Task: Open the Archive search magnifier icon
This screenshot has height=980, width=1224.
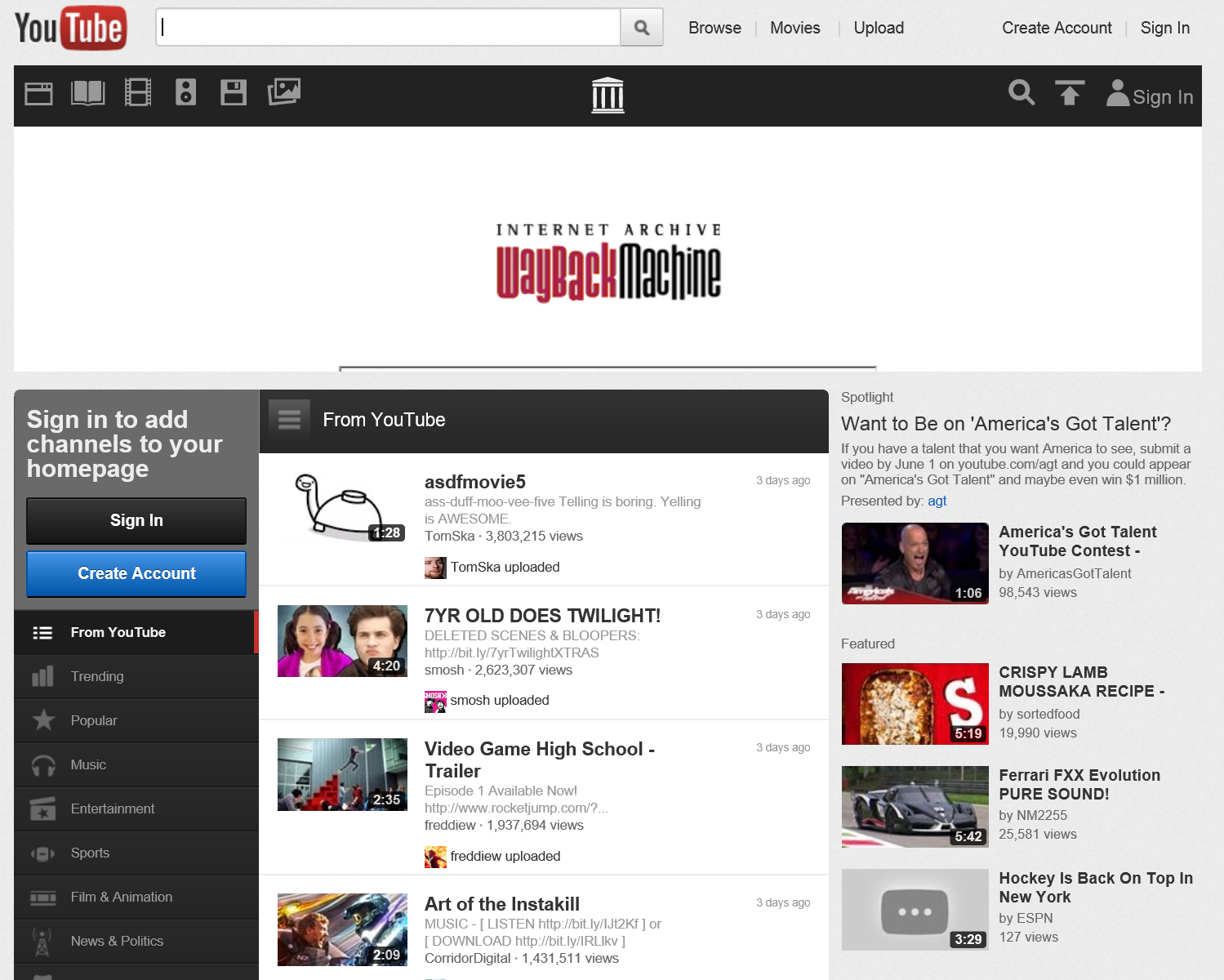Action: pos(1021,93)
